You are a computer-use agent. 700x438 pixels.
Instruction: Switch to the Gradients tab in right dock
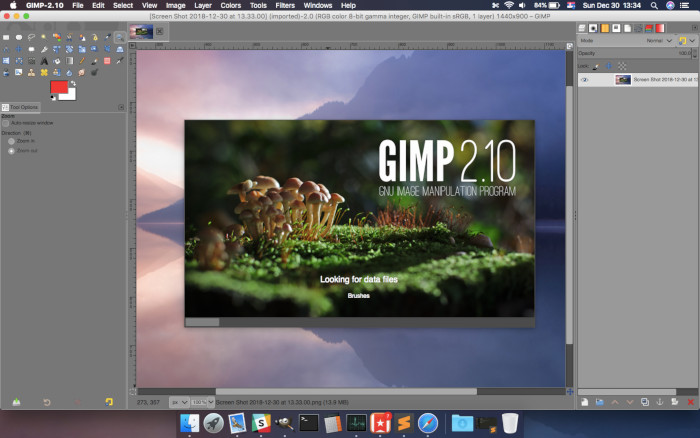(x=660, y=28)
